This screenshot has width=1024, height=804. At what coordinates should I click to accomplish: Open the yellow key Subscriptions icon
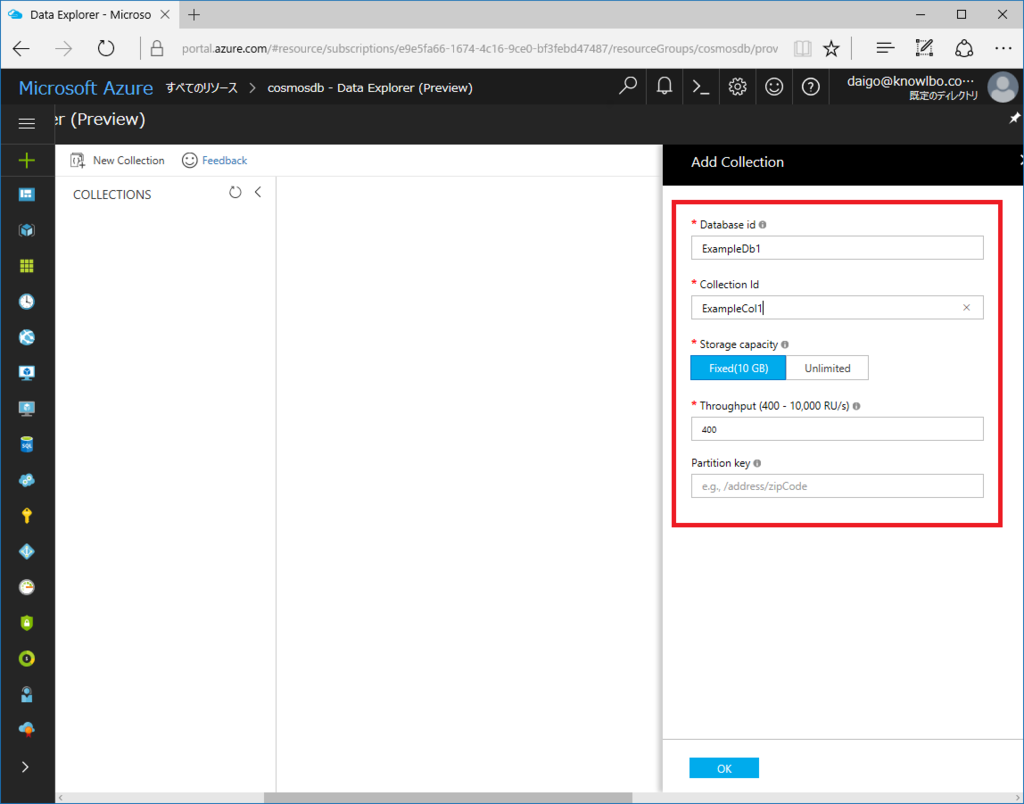pos(27,516)
